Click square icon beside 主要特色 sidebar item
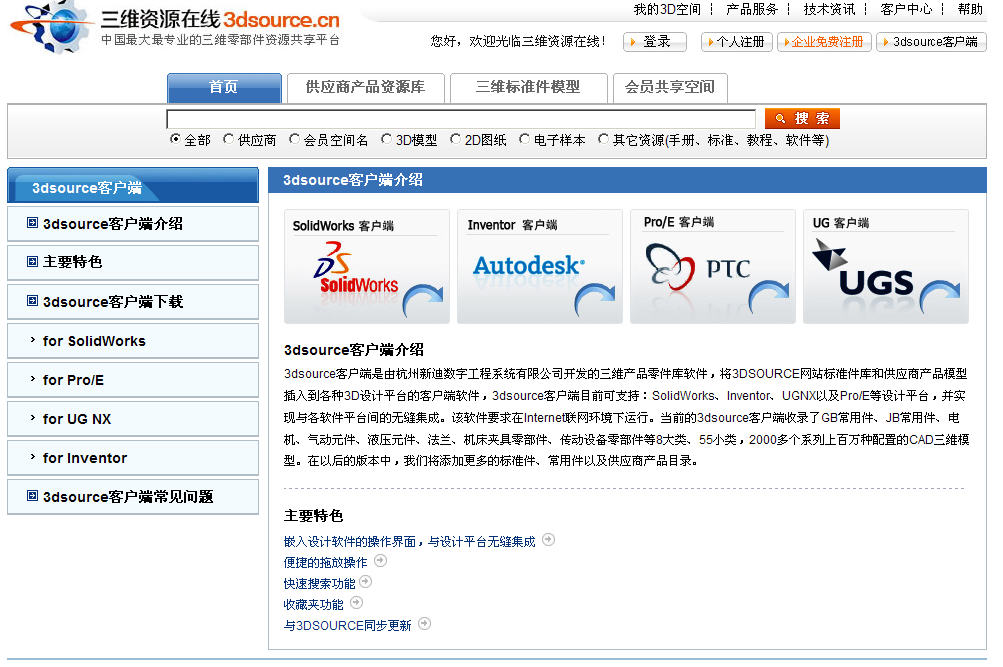 click(x=32, y=261)
